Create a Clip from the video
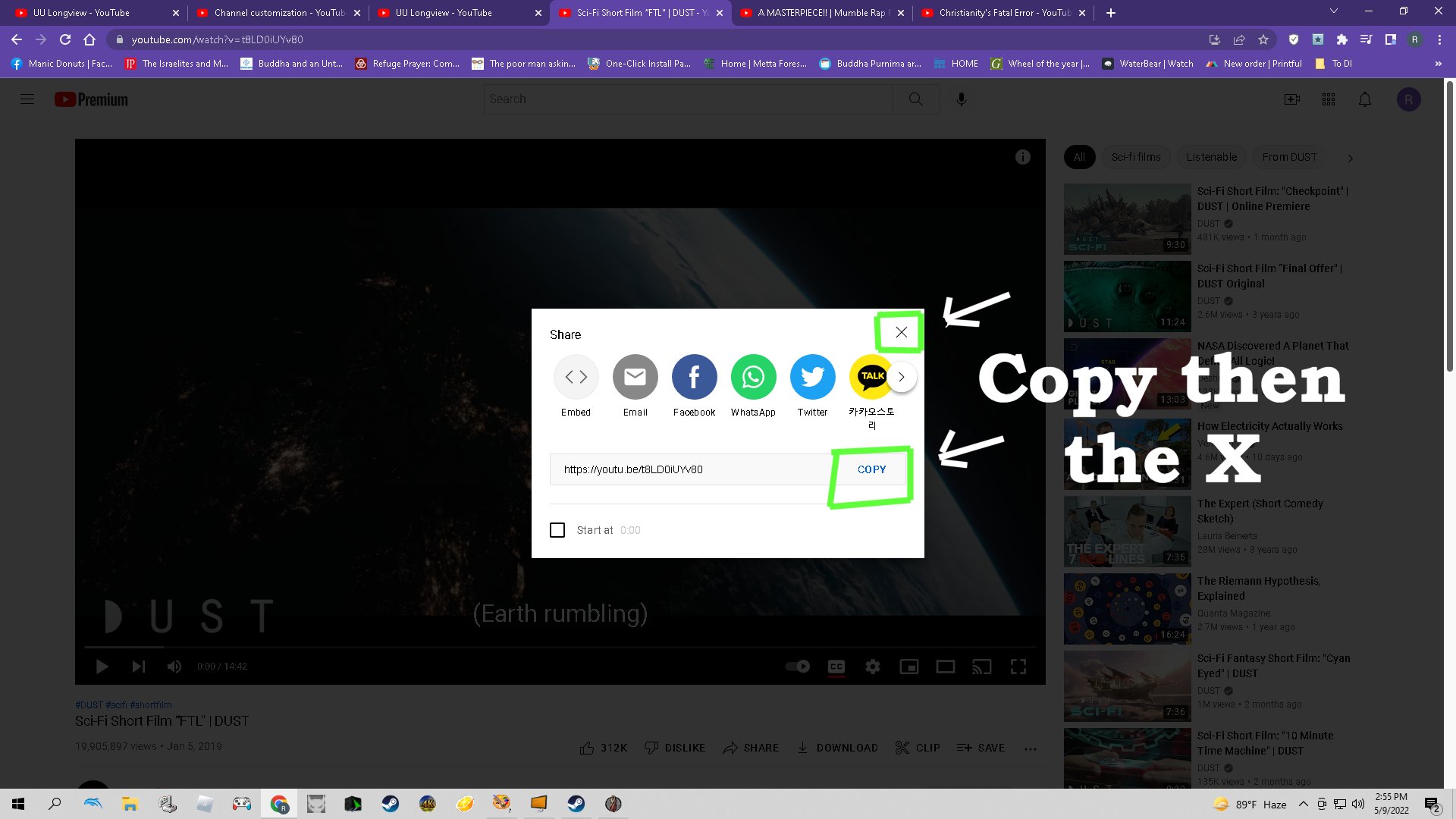 click(918, 748)
